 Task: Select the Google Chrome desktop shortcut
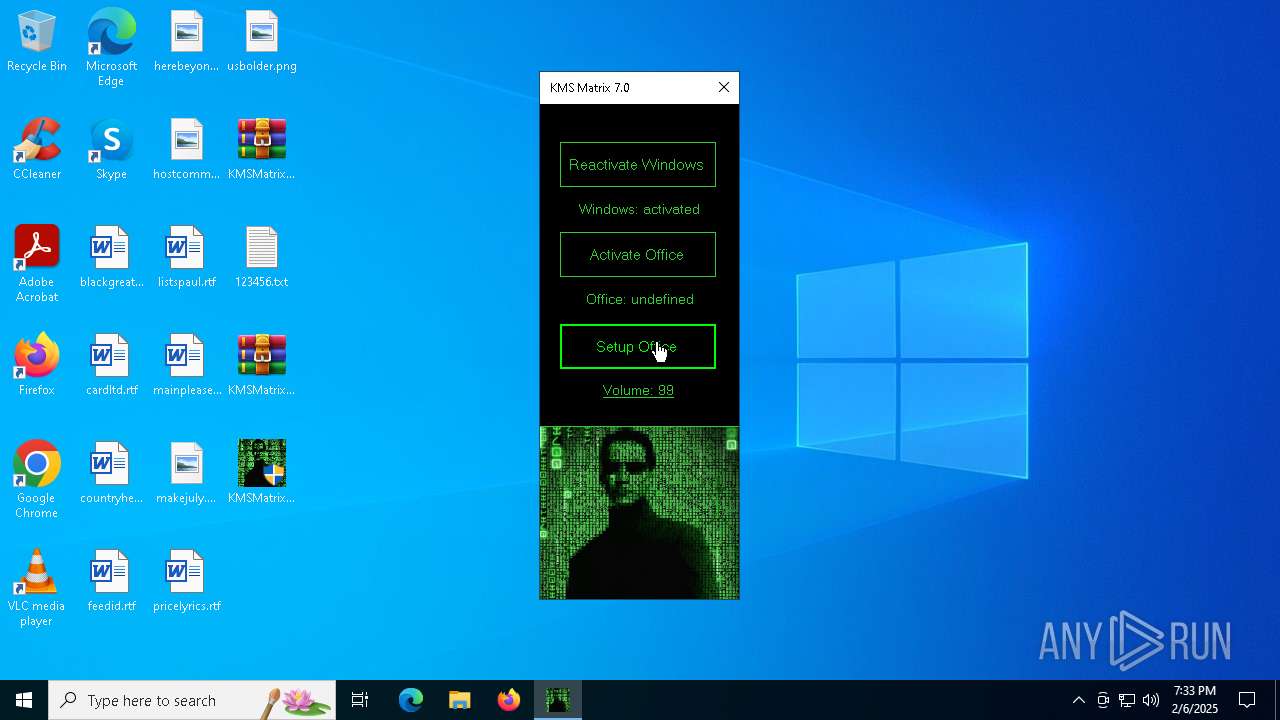(37, 480)
